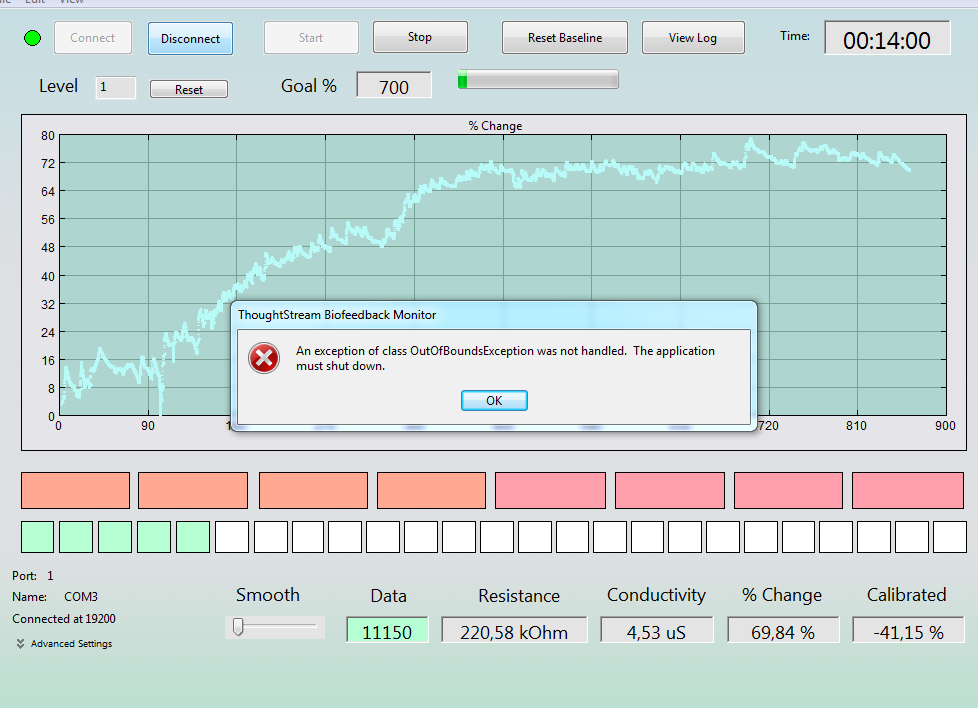Image resolution: width=978 pixels, height=708 pixels.
Task: Click the green Data value 11150
Action: (387, 631)
